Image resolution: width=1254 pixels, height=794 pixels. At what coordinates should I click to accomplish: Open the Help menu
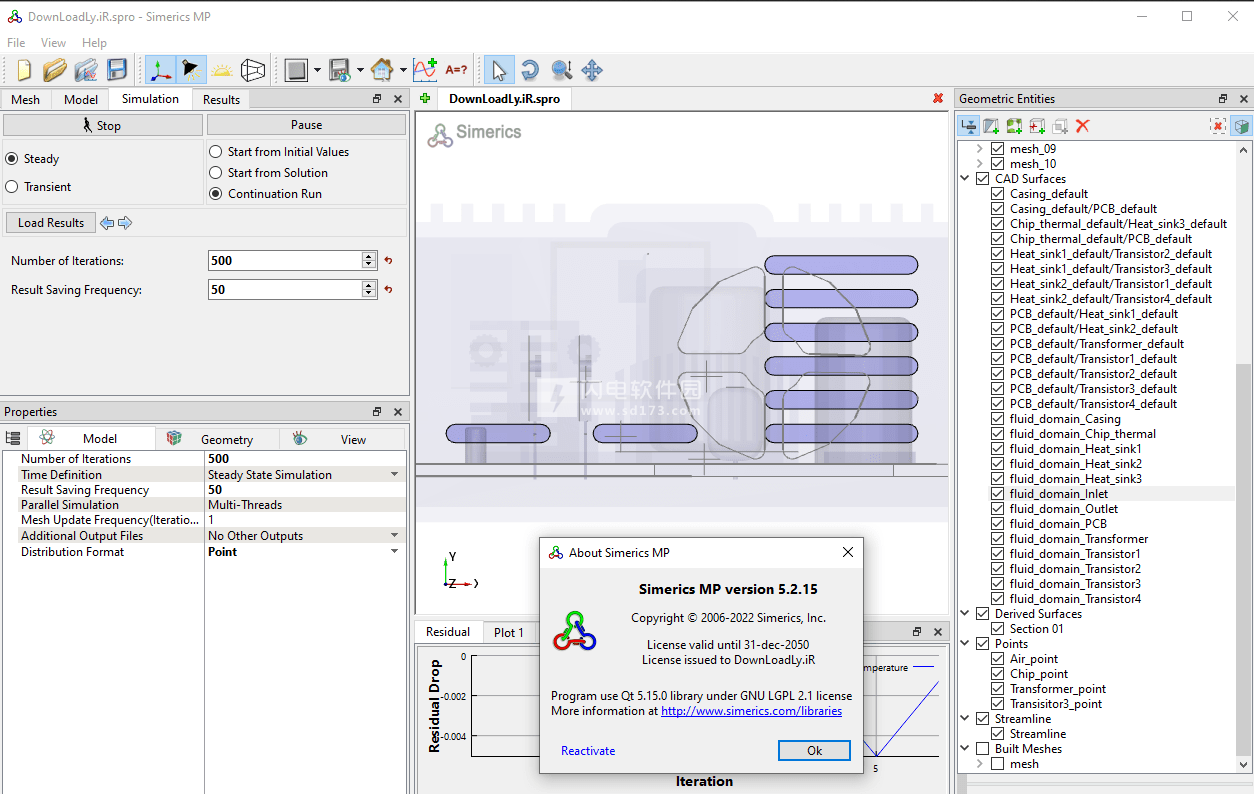click(x=95, y=43)
